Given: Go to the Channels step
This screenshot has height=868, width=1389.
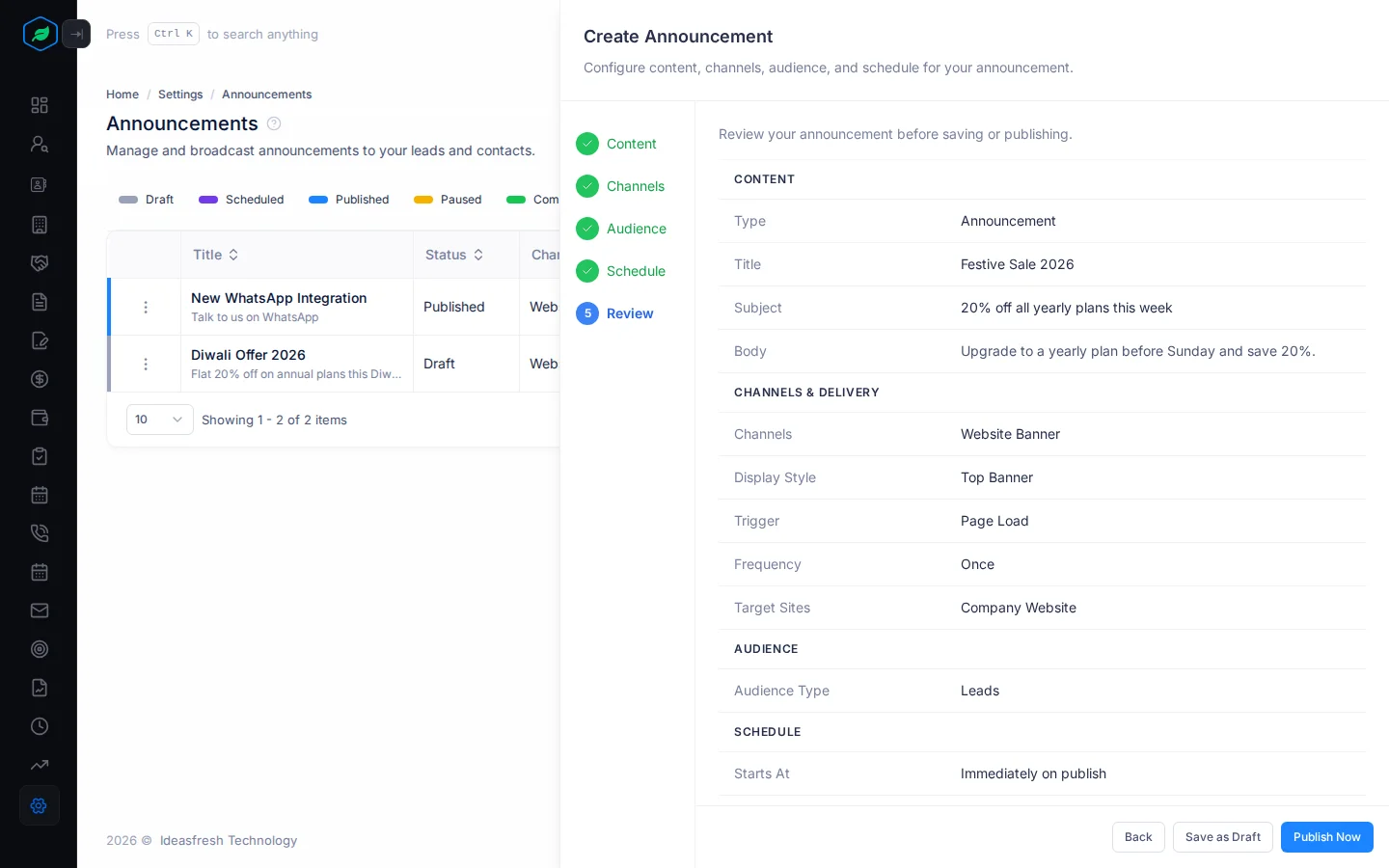Looking at the screenshot, I should [x=620, y=186].
